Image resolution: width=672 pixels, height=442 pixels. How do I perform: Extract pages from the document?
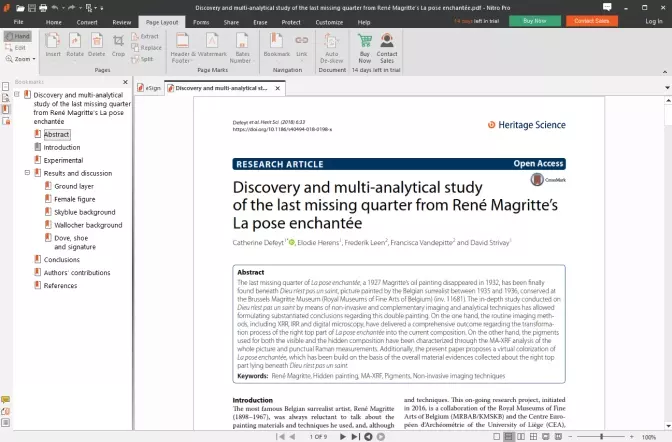(145, 36)
